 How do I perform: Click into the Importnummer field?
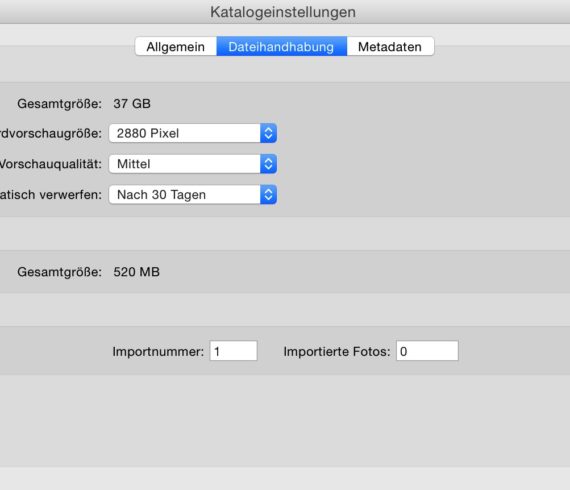point(233,351)
